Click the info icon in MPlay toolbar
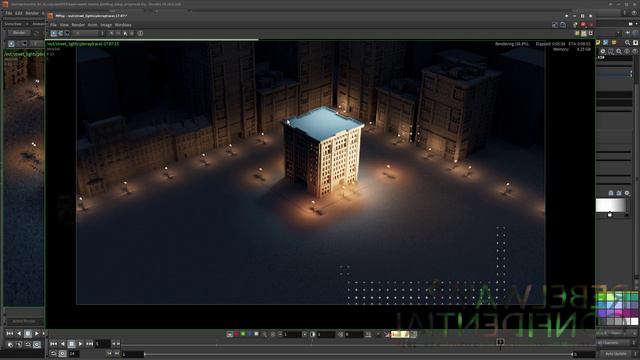 tap(140, 33)
